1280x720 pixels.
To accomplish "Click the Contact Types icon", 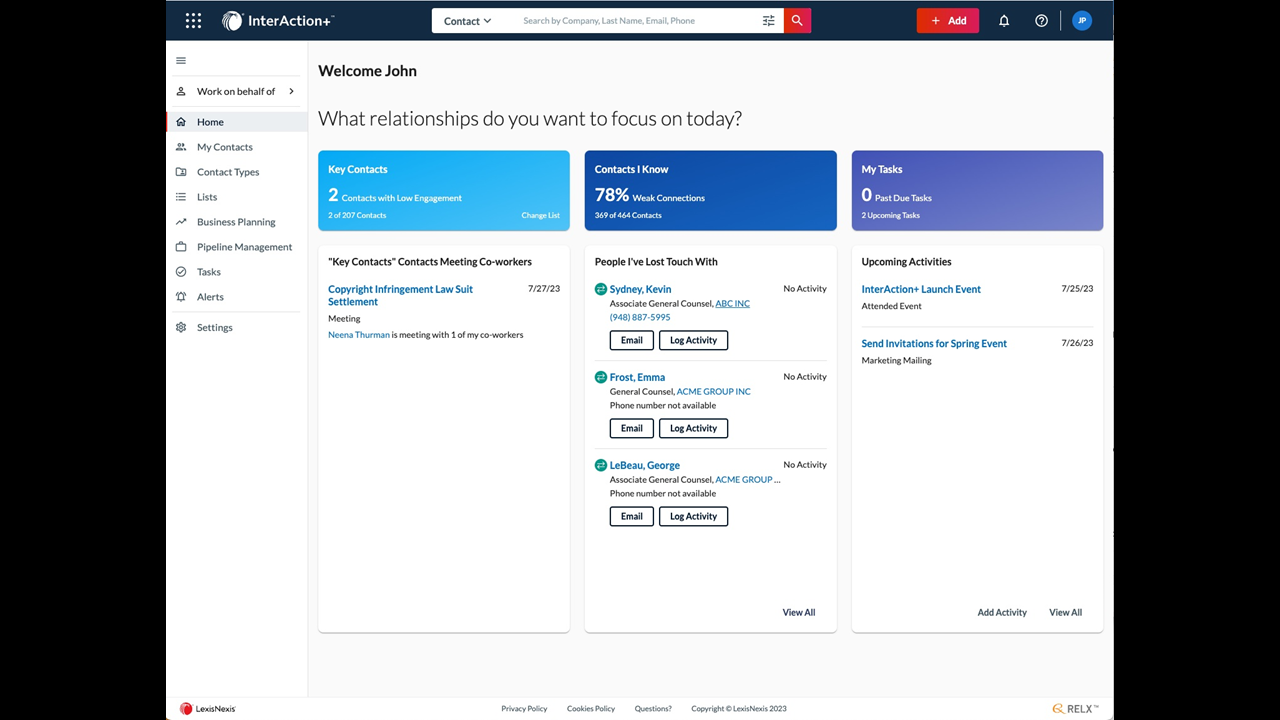I will [x=181, y=172].
